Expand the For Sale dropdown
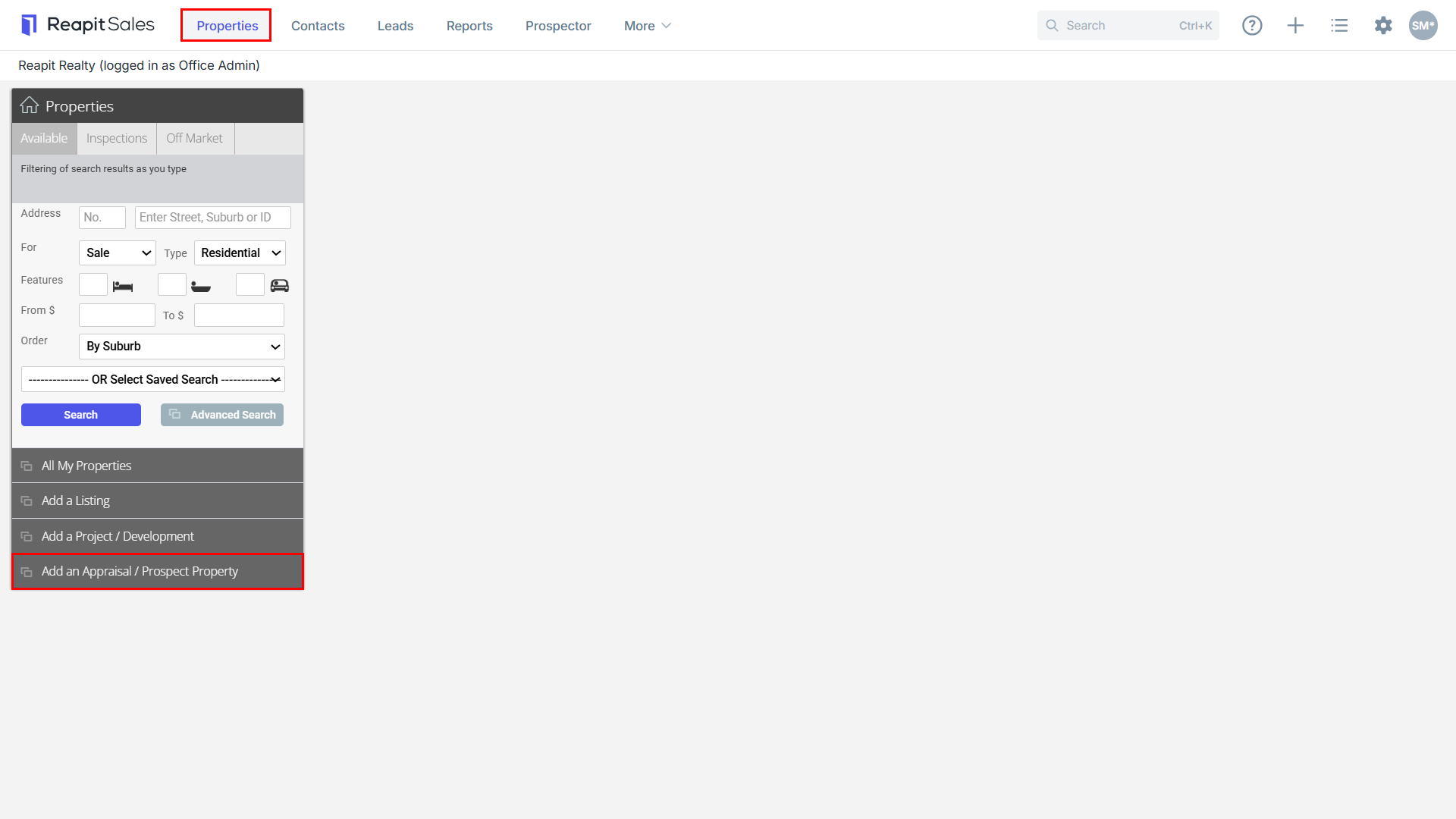This screenshot has height=819, width=1456. (118, 253)
